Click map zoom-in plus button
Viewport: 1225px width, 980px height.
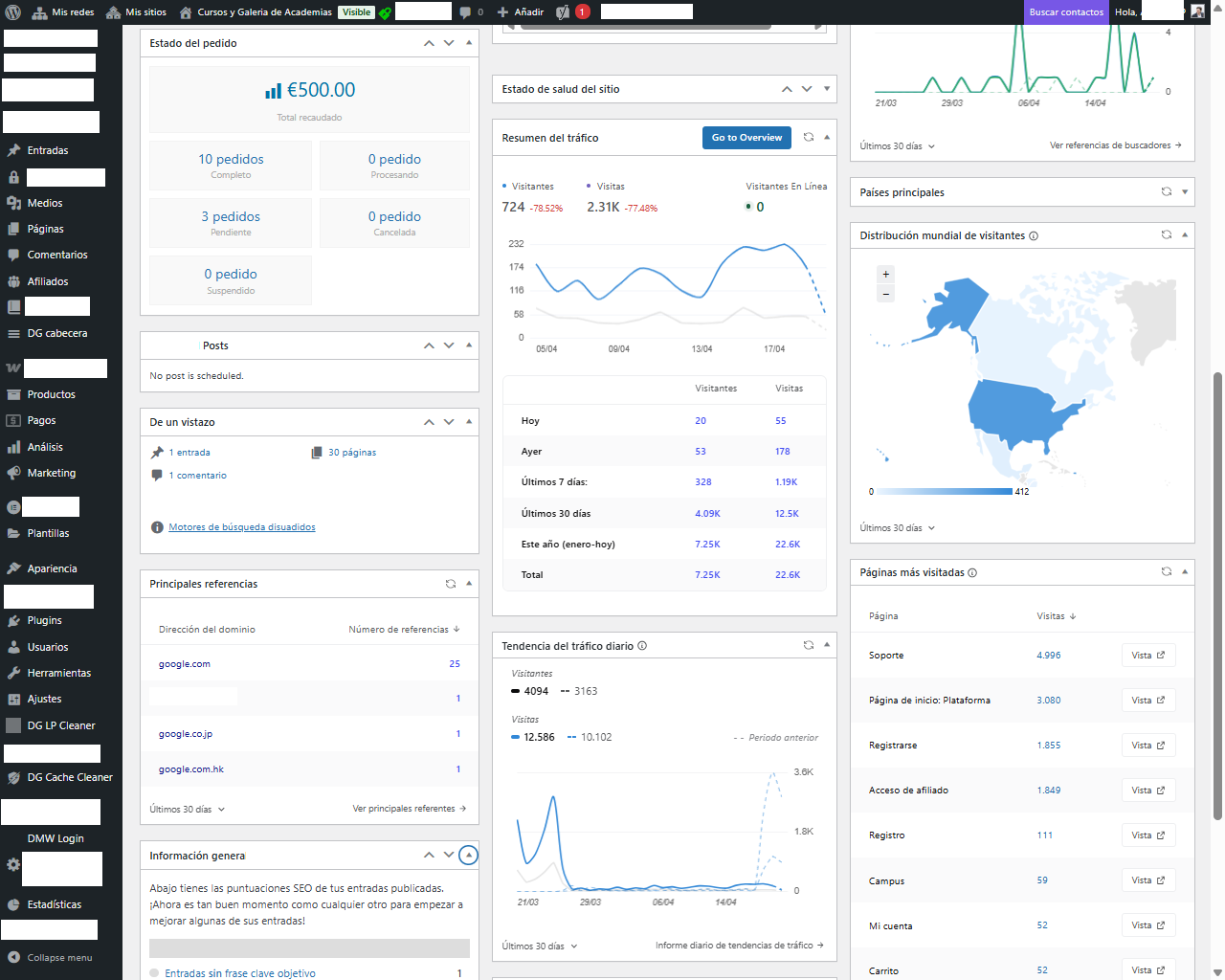(x=886, y=274)
